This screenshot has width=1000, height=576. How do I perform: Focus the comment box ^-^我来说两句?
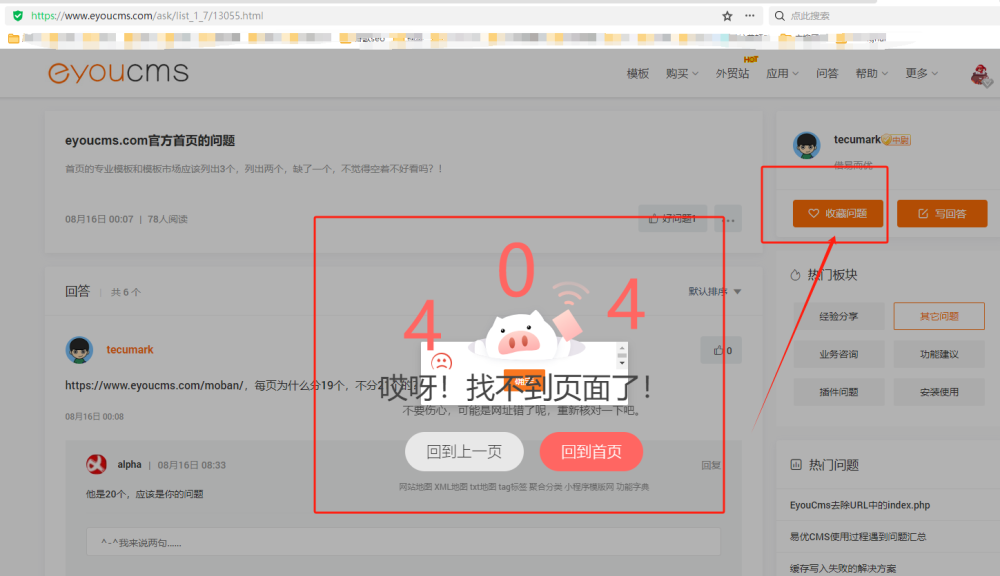(x=404, y=542)
